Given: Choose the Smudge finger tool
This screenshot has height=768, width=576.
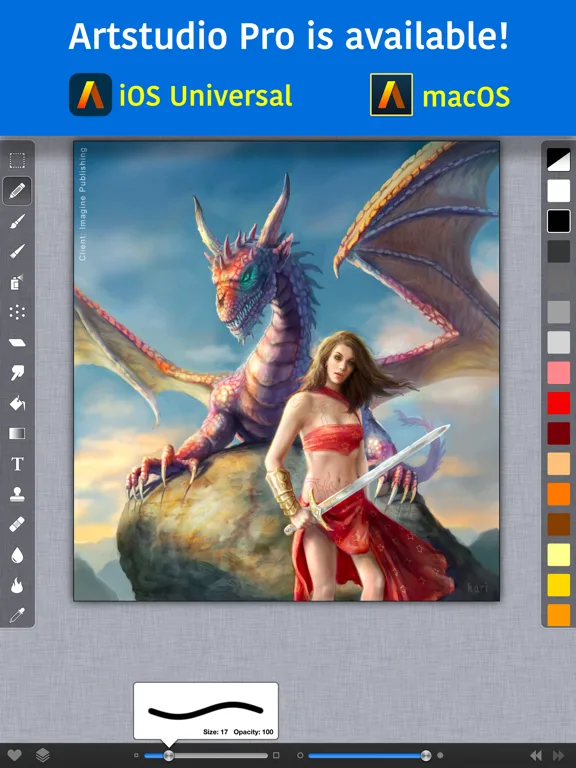Looking at the screenshot, I should coord(17,373).
